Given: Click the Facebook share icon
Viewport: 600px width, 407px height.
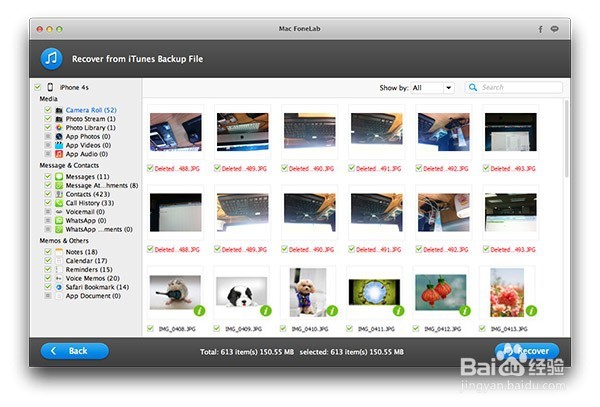Looking at the screenshot, I should click(x=540, y=29).
